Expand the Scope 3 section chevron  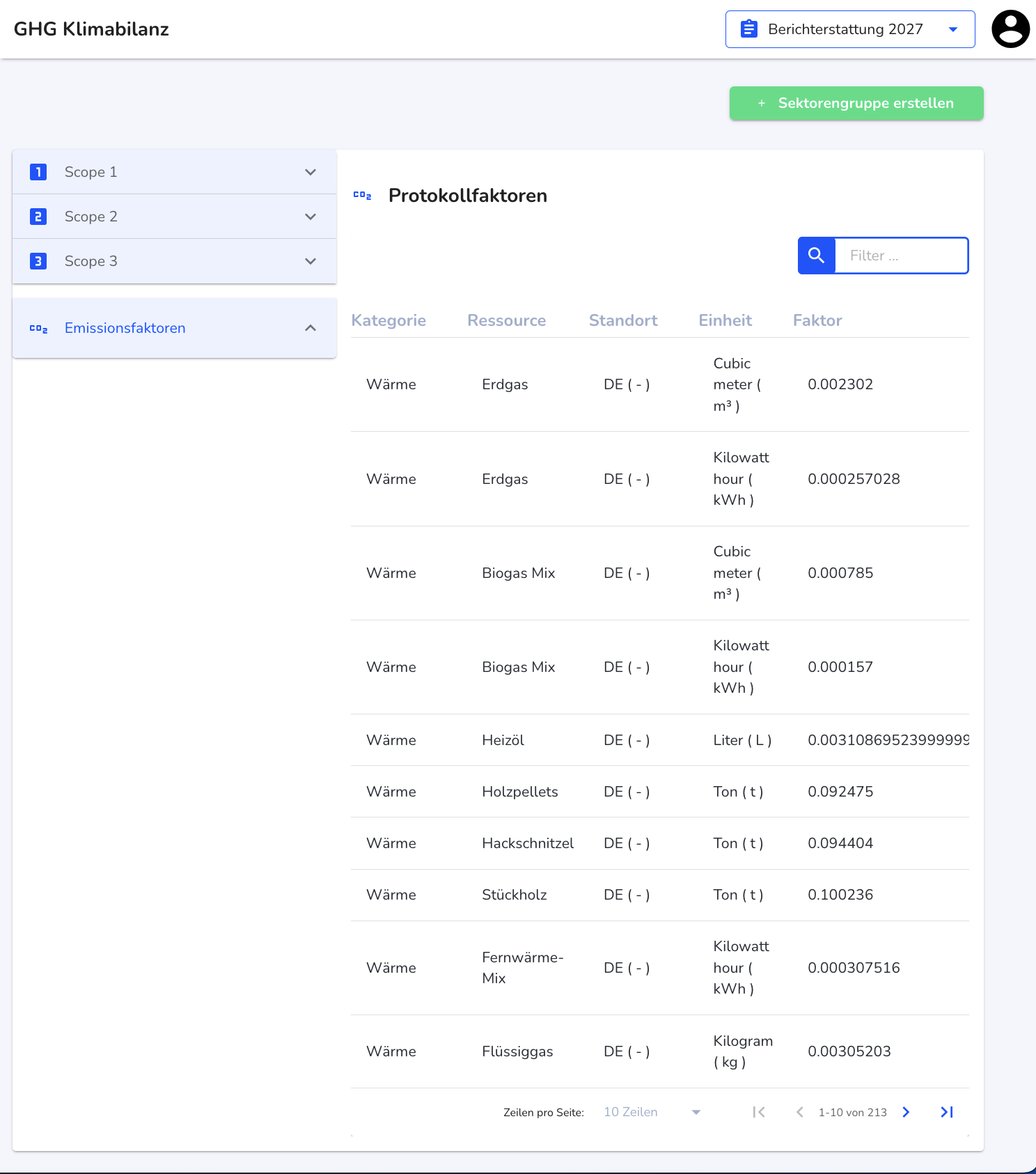pos(311,261)
